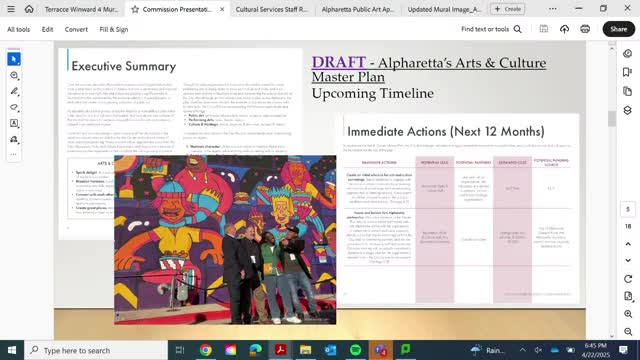Go to previous page up chevron
Viewport: 640px width, 360px height.
pyautogui.click(x=628, y=244)
